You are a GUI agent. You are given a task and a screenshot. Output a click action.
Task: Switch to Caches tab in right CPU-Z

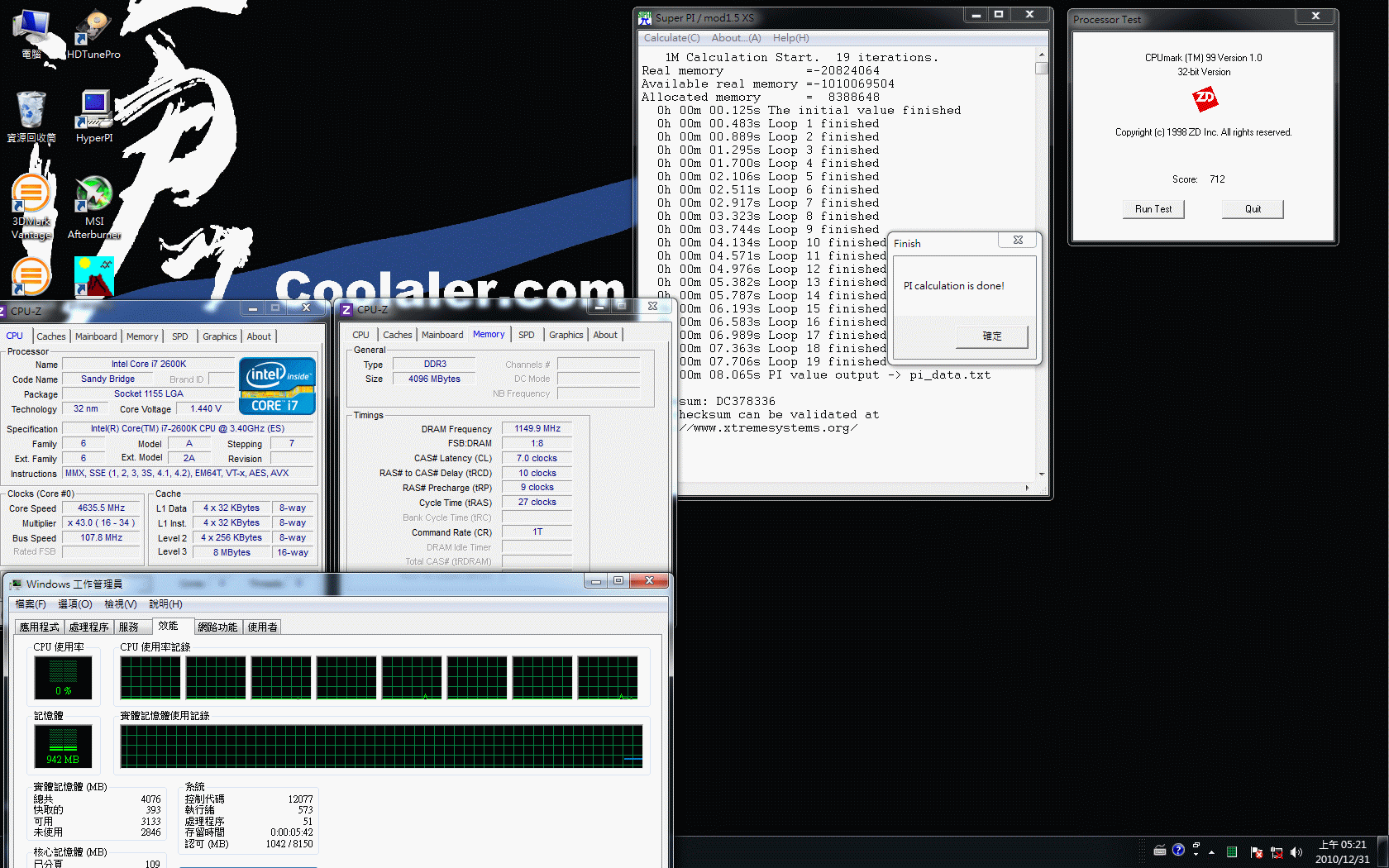[x=398, y=335]
